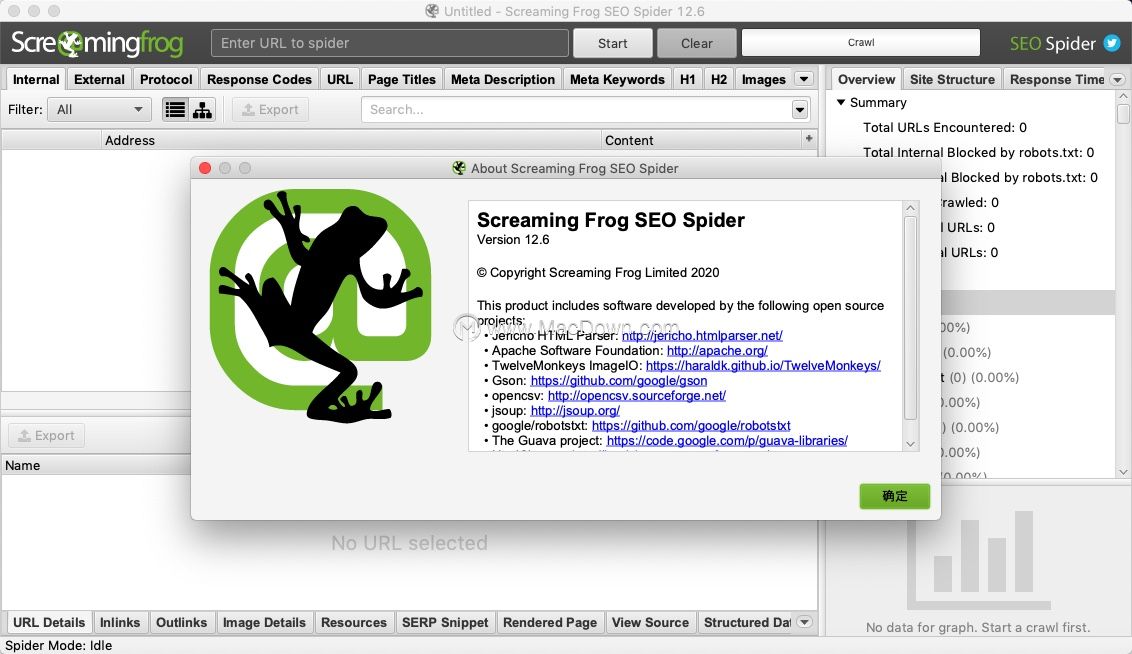Image resolution: width=1132 pixels, height=654 pixels.
Task: Show more right panel tabs arrow
Action: (x=1118, y=79)
